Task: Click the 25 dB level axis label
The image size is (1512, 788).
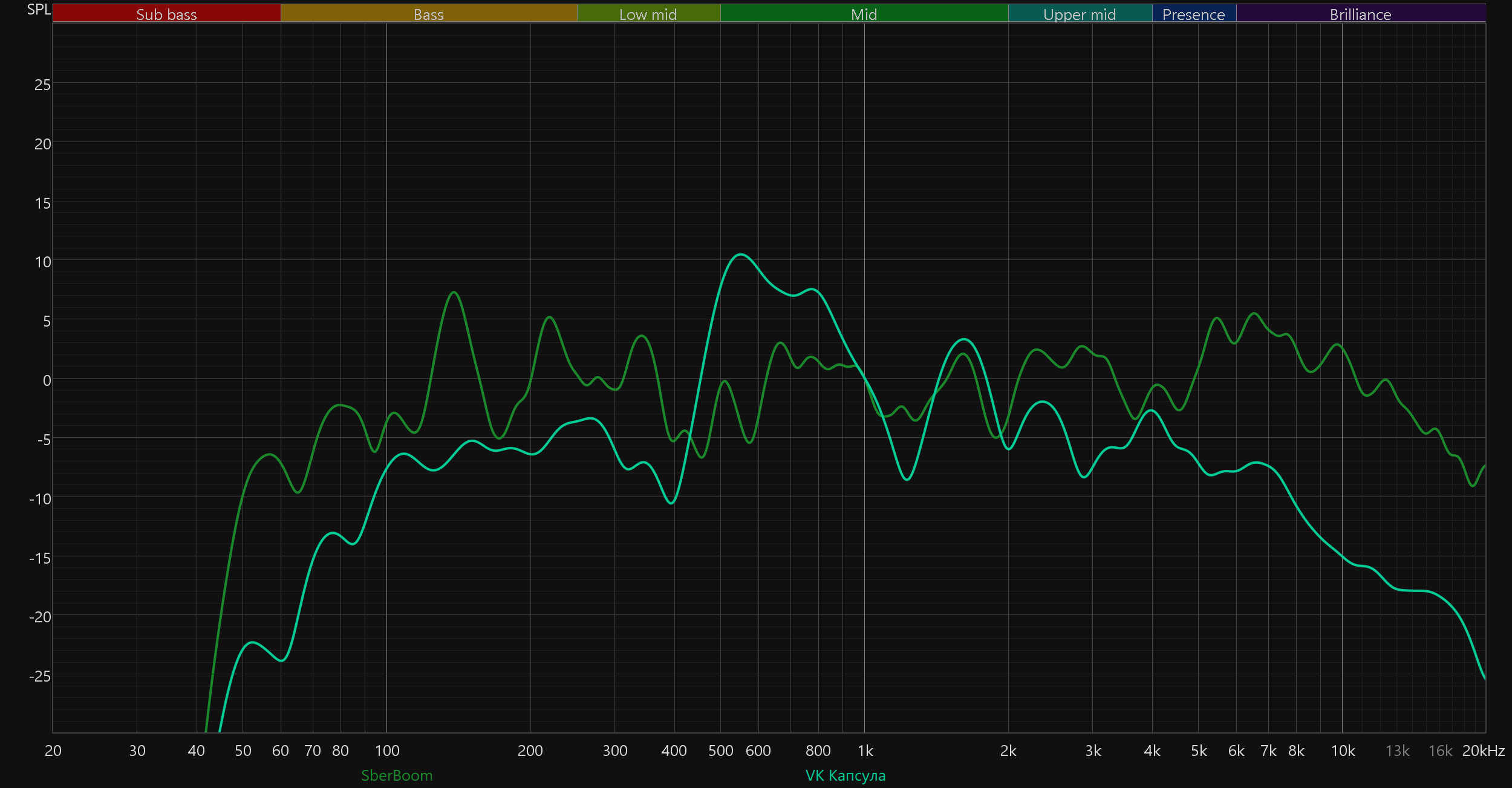Action: (42, 85)
